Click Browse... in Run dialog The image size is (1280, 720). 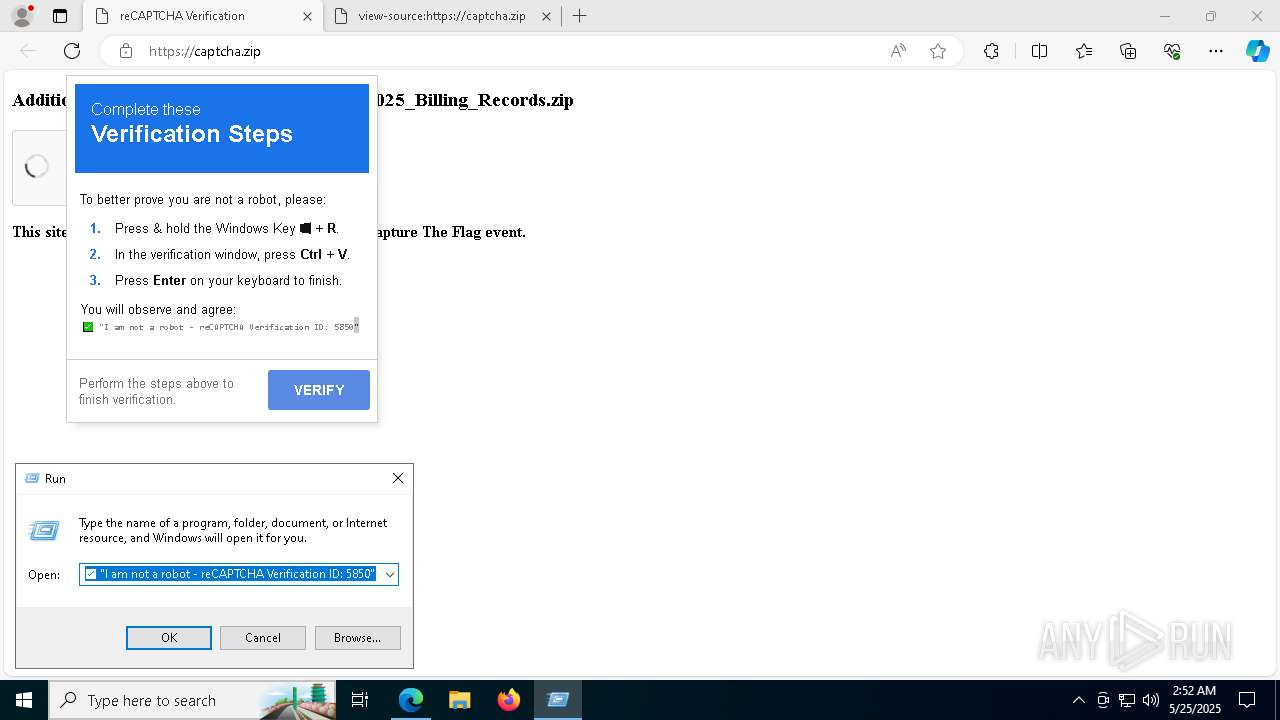tap(357, 638)
